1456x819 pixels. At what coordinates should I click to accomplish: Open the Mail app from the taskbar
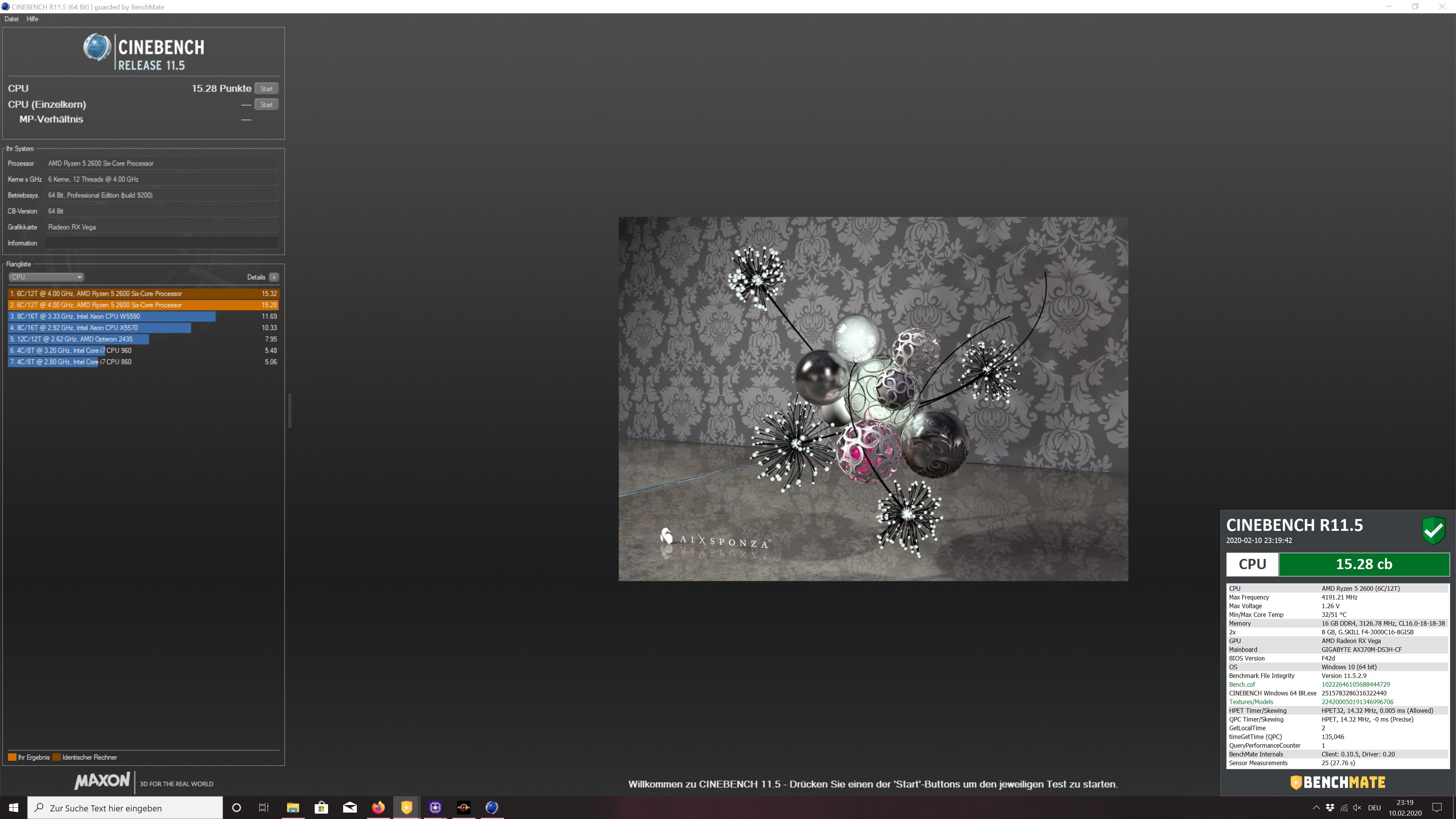click(350, 808)
